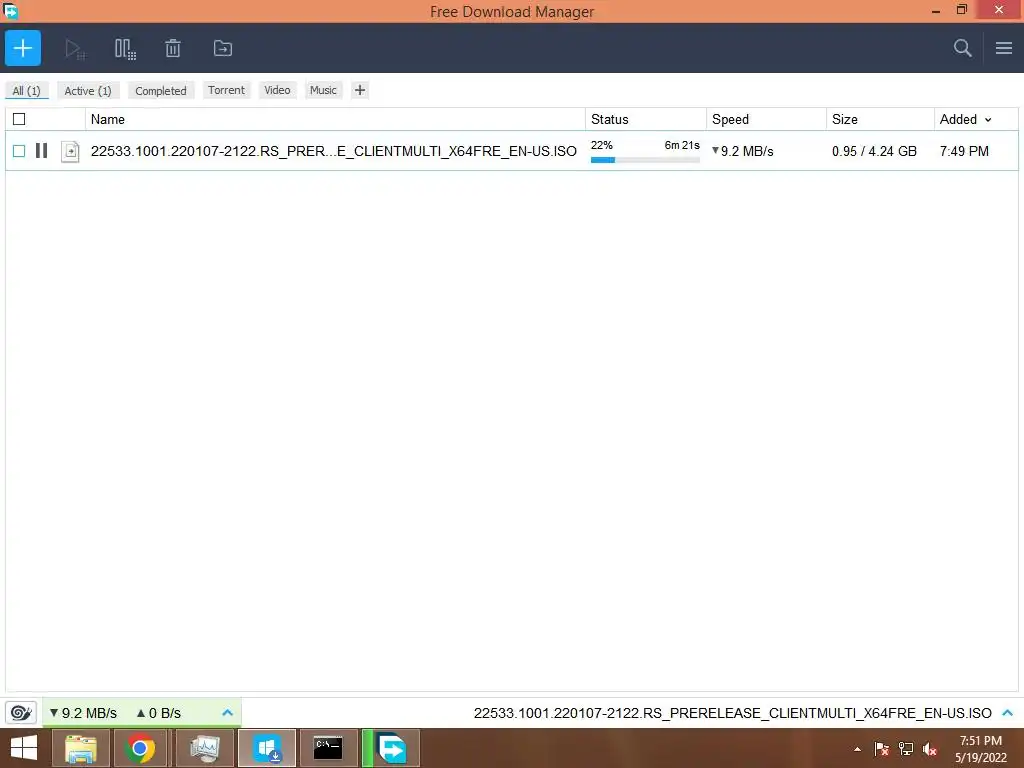Open the Music tab

pyautogui.click(x=323, y=90)
